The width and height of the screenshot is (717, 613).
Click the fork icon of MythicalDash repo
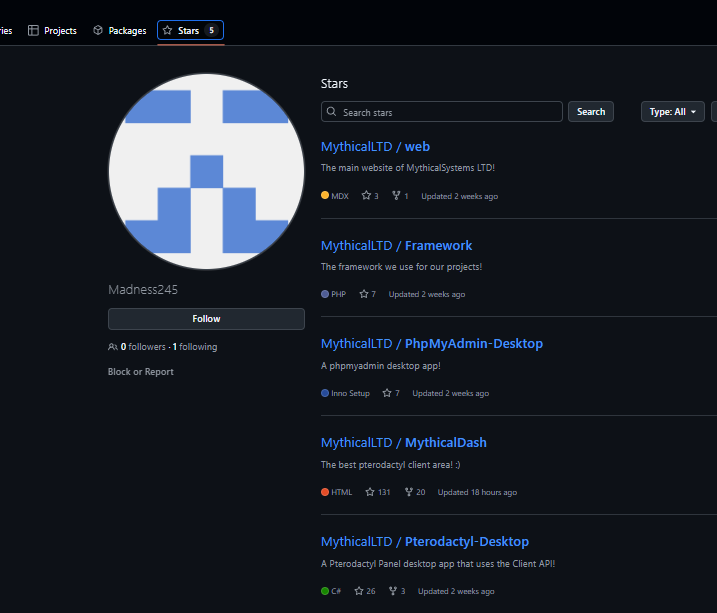click(409, 492)
